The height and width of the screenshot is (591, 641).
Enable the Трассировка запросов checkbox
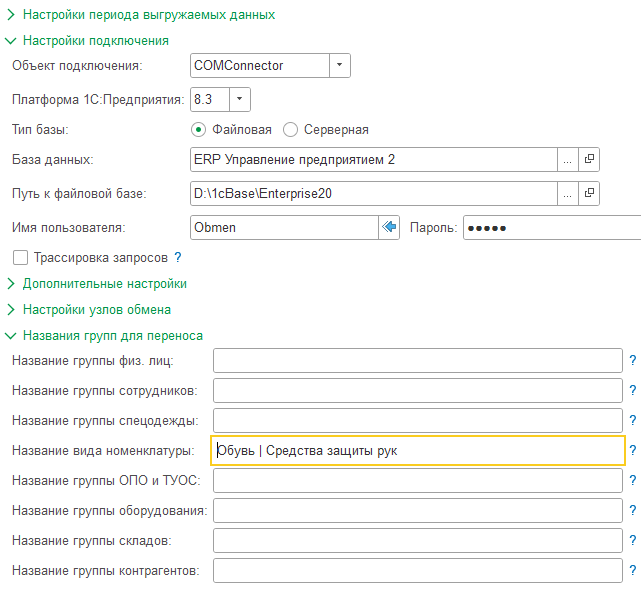tap(20, 257)
